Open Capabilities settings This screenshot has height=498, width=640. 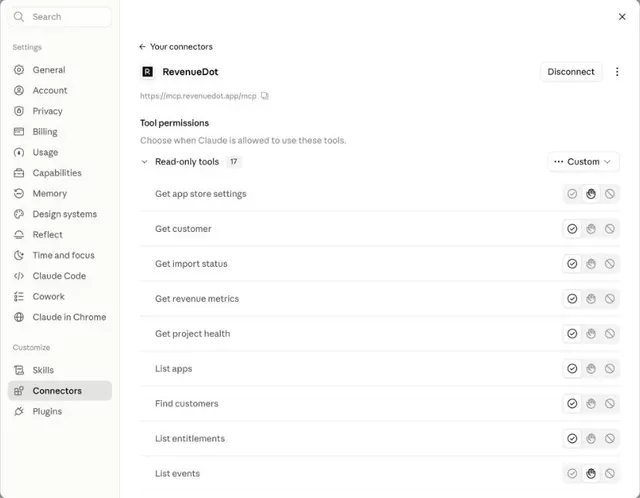[x=60, y=173]
